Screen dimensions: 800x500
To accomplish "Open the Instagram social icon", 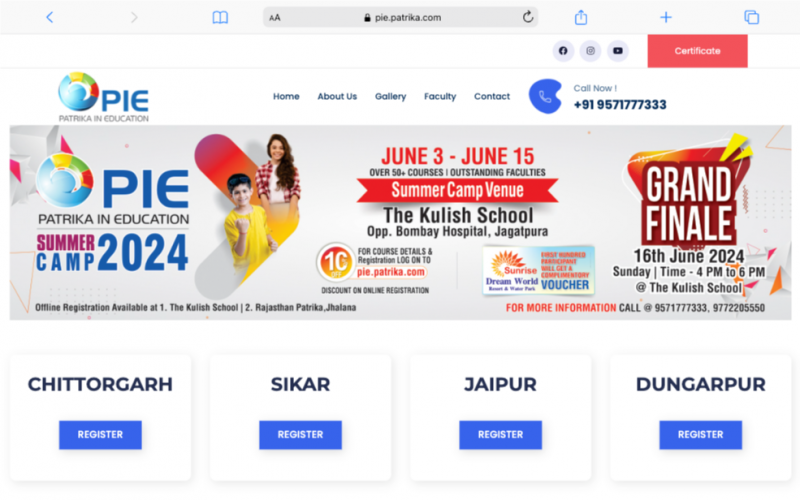I will tap(590, 51).
